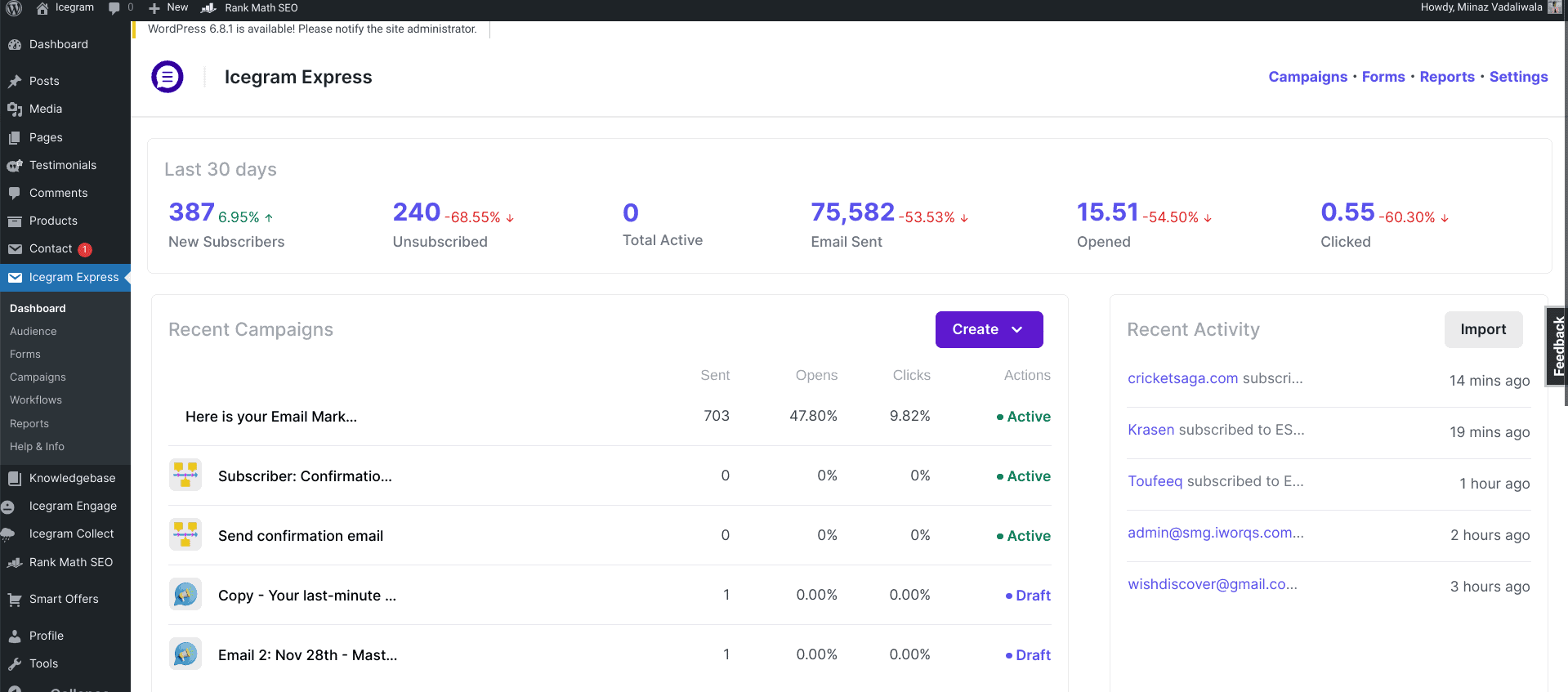The image size is (1568, 692).
Task: Click Active status for Send confirmation email
Action: pyautogui.click(x=1024, y=536)
